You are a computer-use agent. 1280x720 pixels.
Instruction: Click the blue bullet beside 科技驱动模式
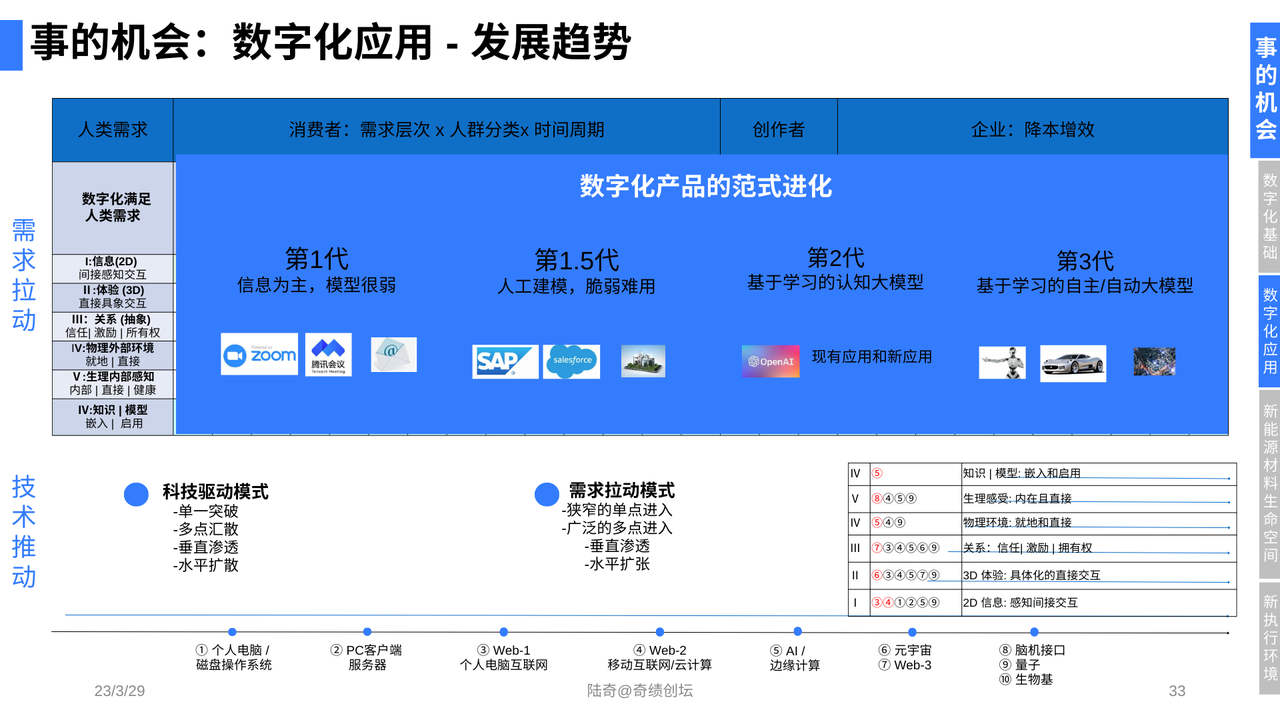pyautogui.click(x=136, y=494)
